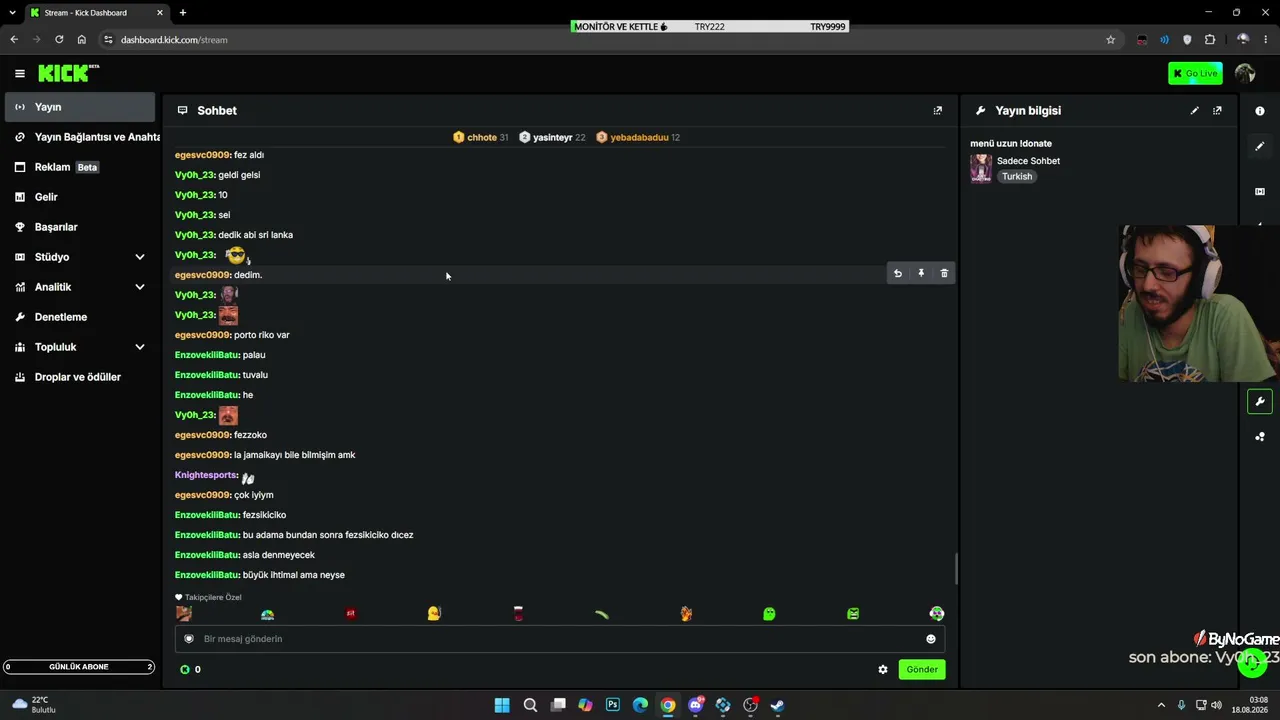Pop out the Yayın bilgisi panel
The width and height of the screenshot is (1280, 720).
click(x=1217, y=111)
